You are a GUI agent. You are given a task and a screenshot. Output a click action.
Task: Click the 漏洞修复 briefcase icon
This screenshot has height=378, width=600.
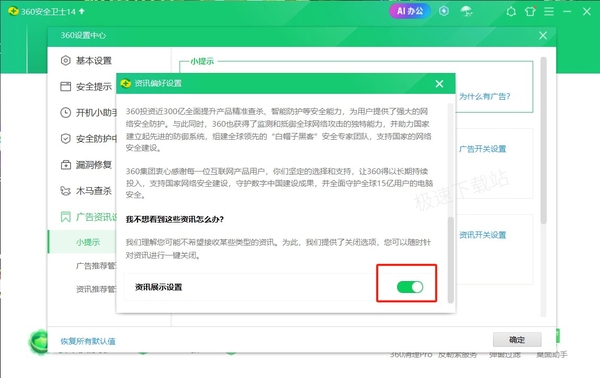pos(66,165)
